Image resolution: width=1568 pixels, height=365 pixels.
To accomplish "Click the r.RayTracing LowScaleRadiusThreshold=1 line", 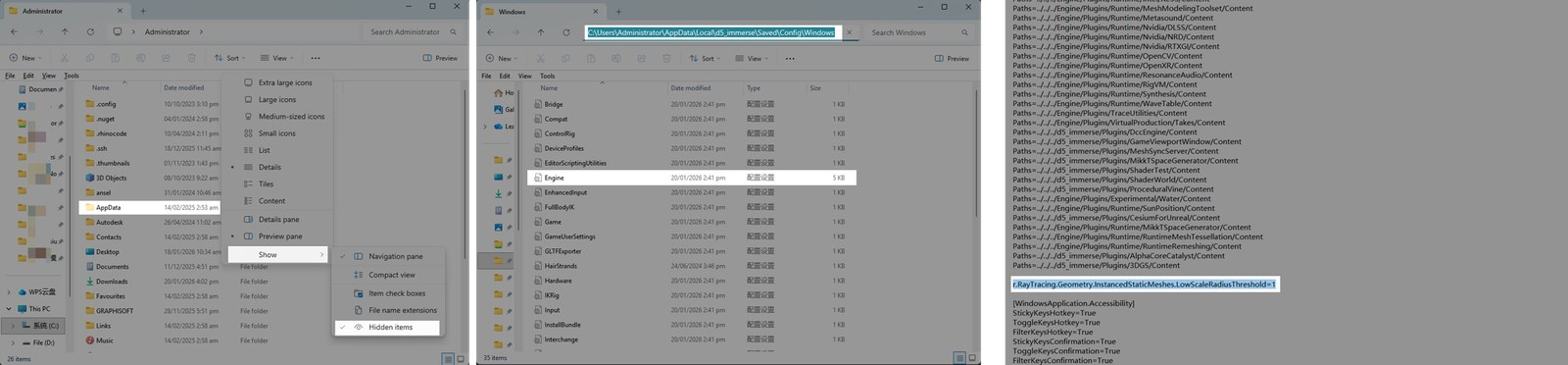I will (x=1145, y=285).
